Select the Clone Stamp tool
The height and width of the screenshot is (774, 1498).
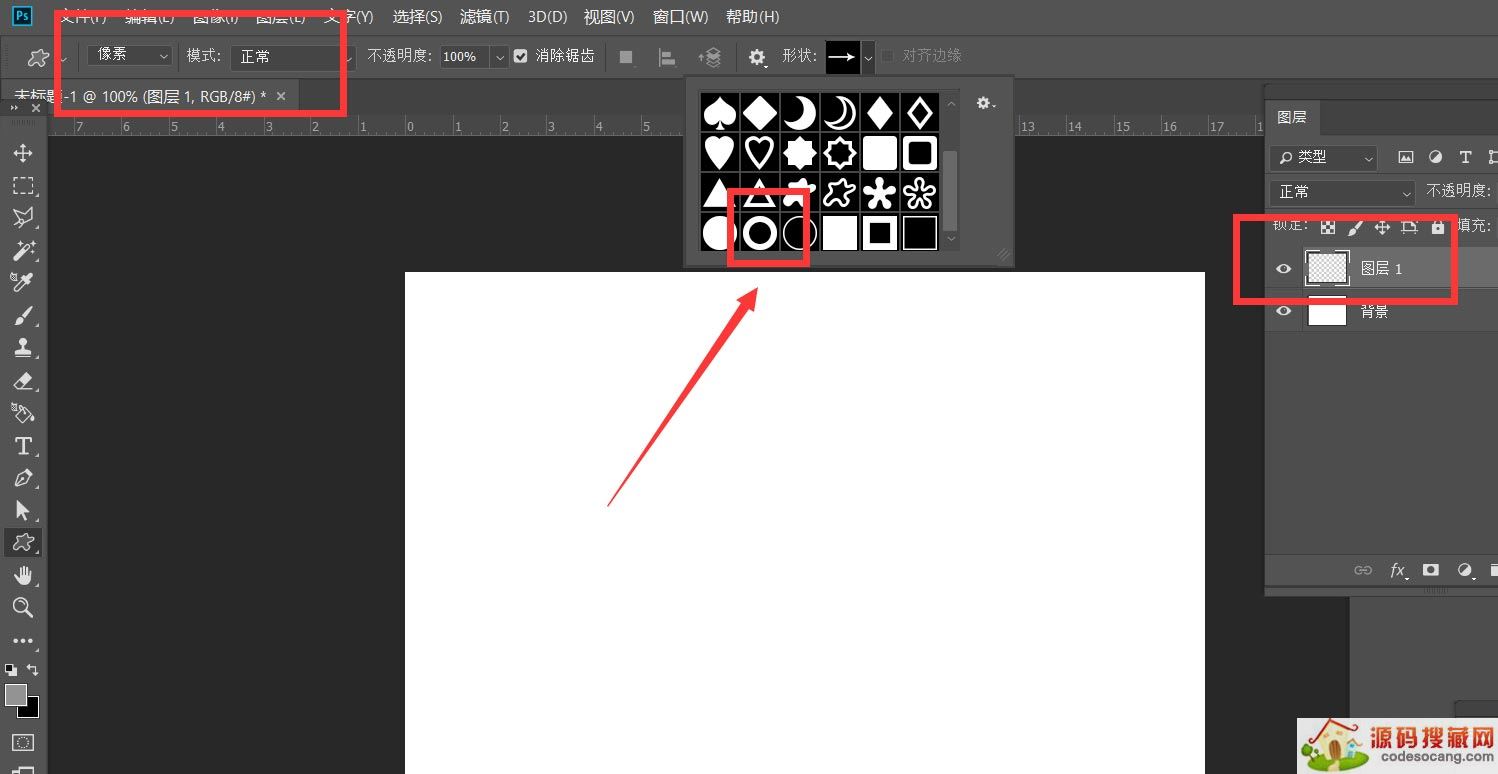[22, 348]
